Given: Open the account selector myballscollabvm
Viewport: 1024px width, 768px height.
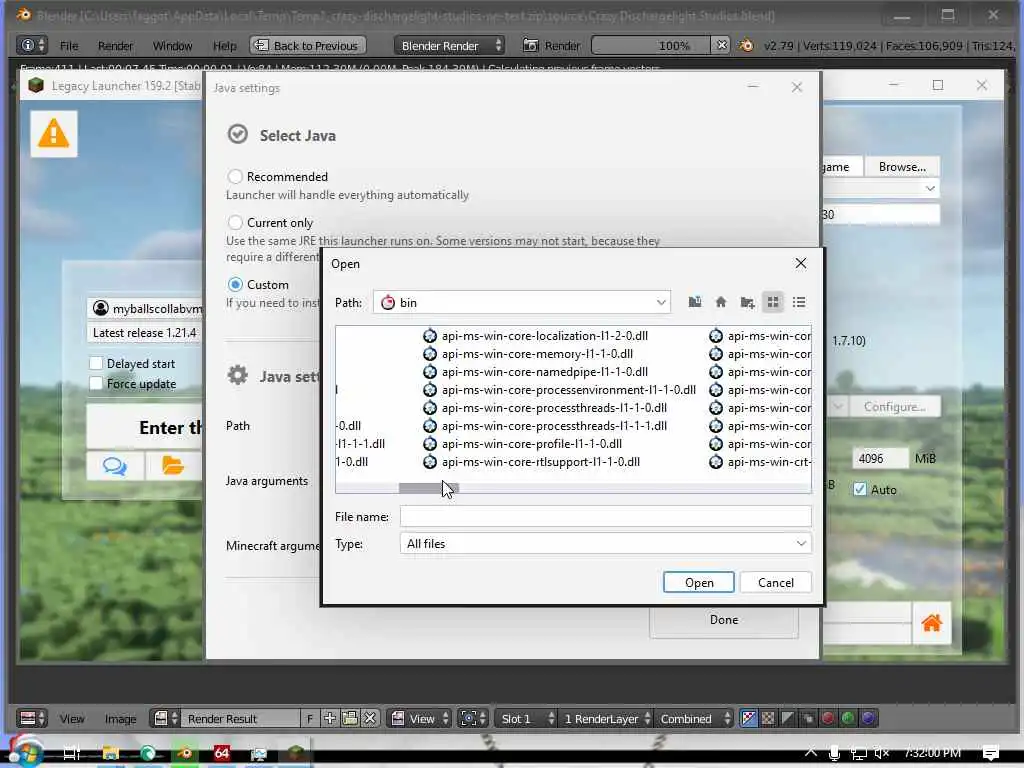Looking at the screenshot, I should 146,308.
